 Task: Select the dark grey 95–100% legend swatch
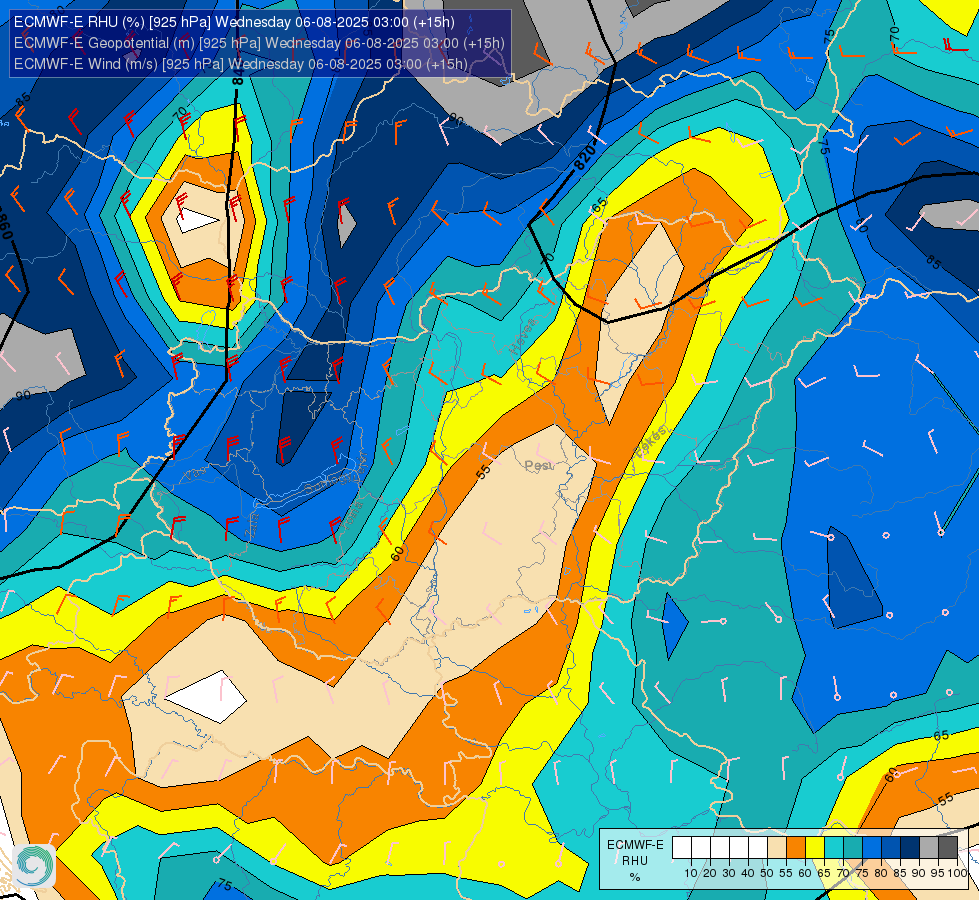click(948, 847)
